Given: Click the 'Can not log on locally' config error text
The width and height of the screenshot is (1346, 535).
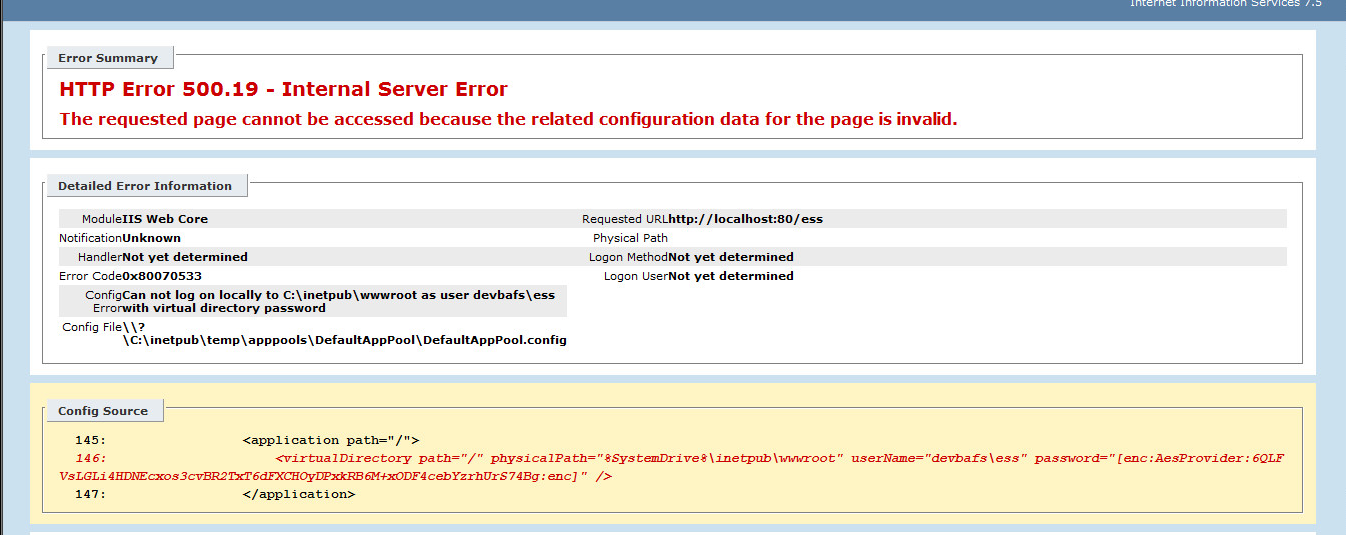Looking at the screenshot, I should point(338,301).
